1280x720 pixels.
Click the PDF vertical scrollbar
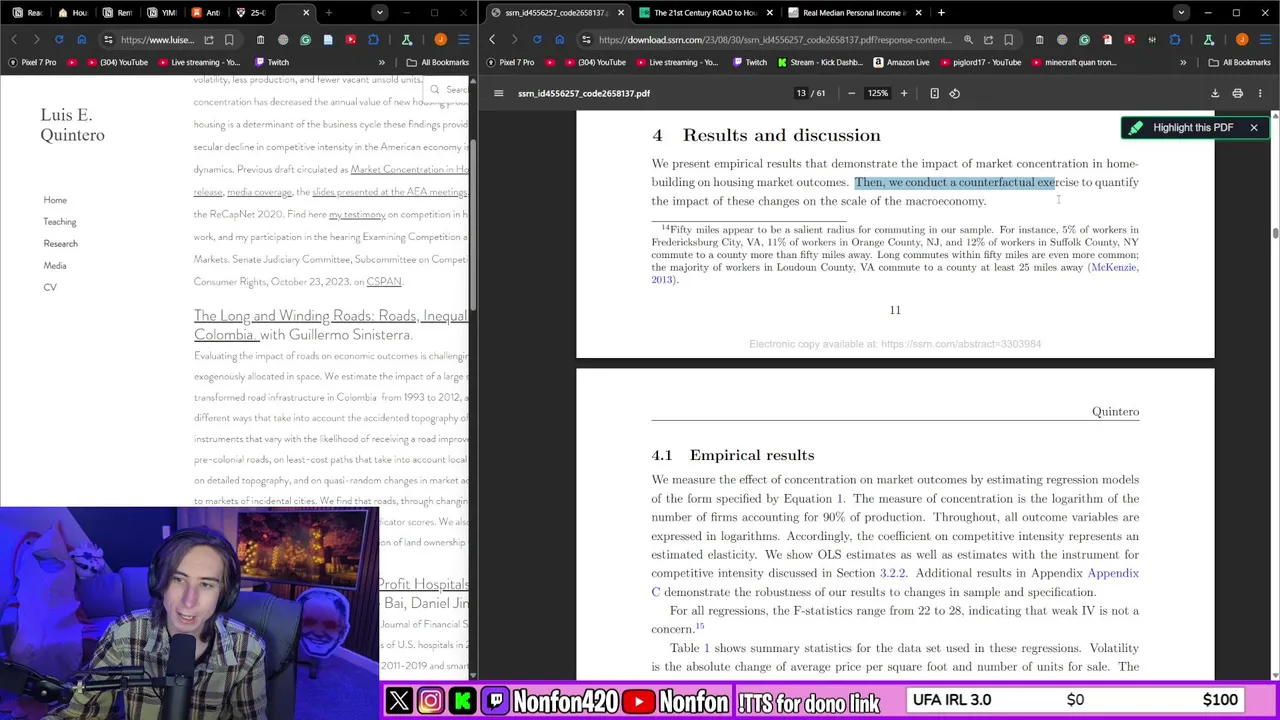(1275, 233)
